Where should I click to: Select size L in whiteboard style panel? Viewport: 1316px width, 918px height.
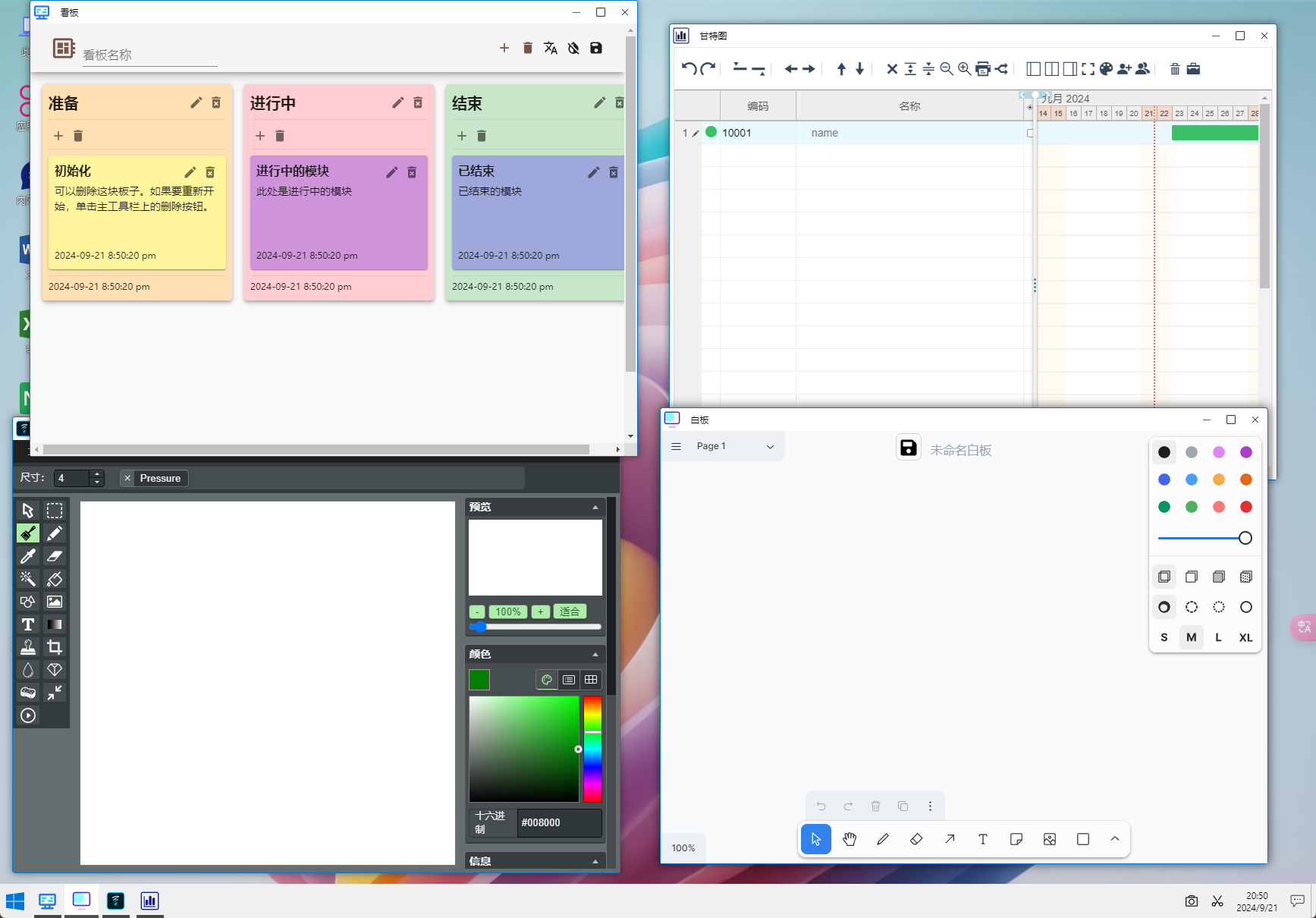coord(1219,637)
